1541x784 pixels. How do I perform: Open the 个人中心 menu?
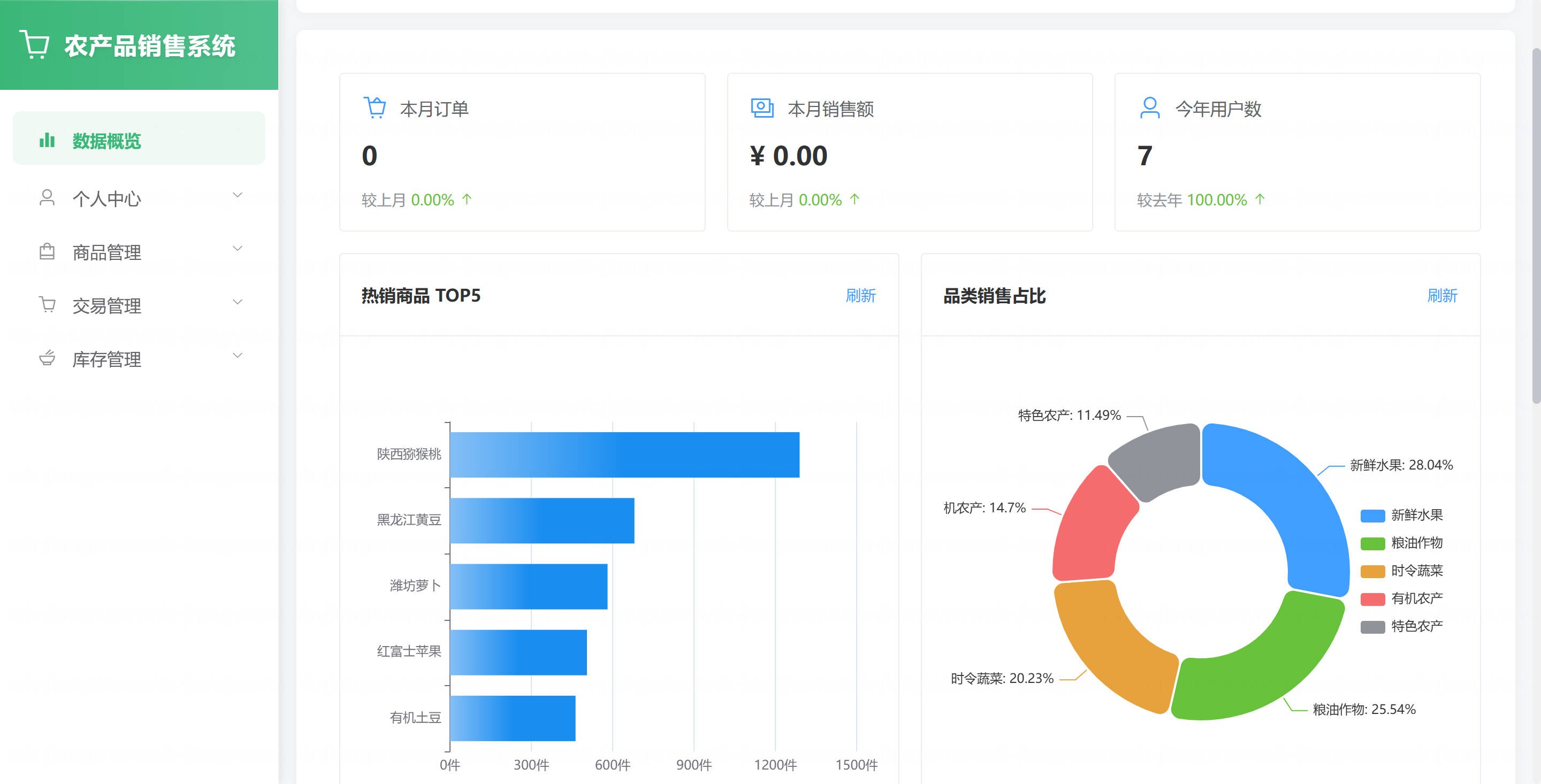pyautogui.click(x=139, y=198)
